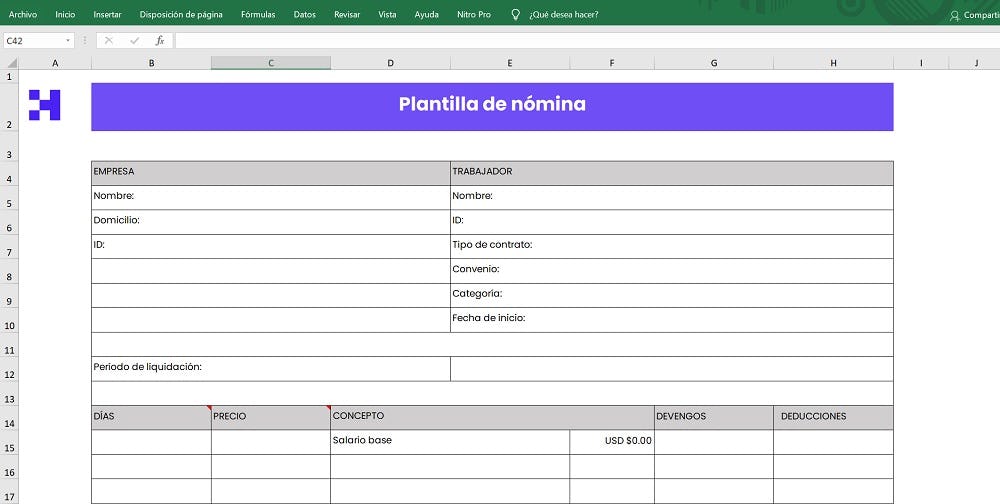Expand the Name Box dropdown arrow
The image size is (1000, 504).
(x=68, y=41)
